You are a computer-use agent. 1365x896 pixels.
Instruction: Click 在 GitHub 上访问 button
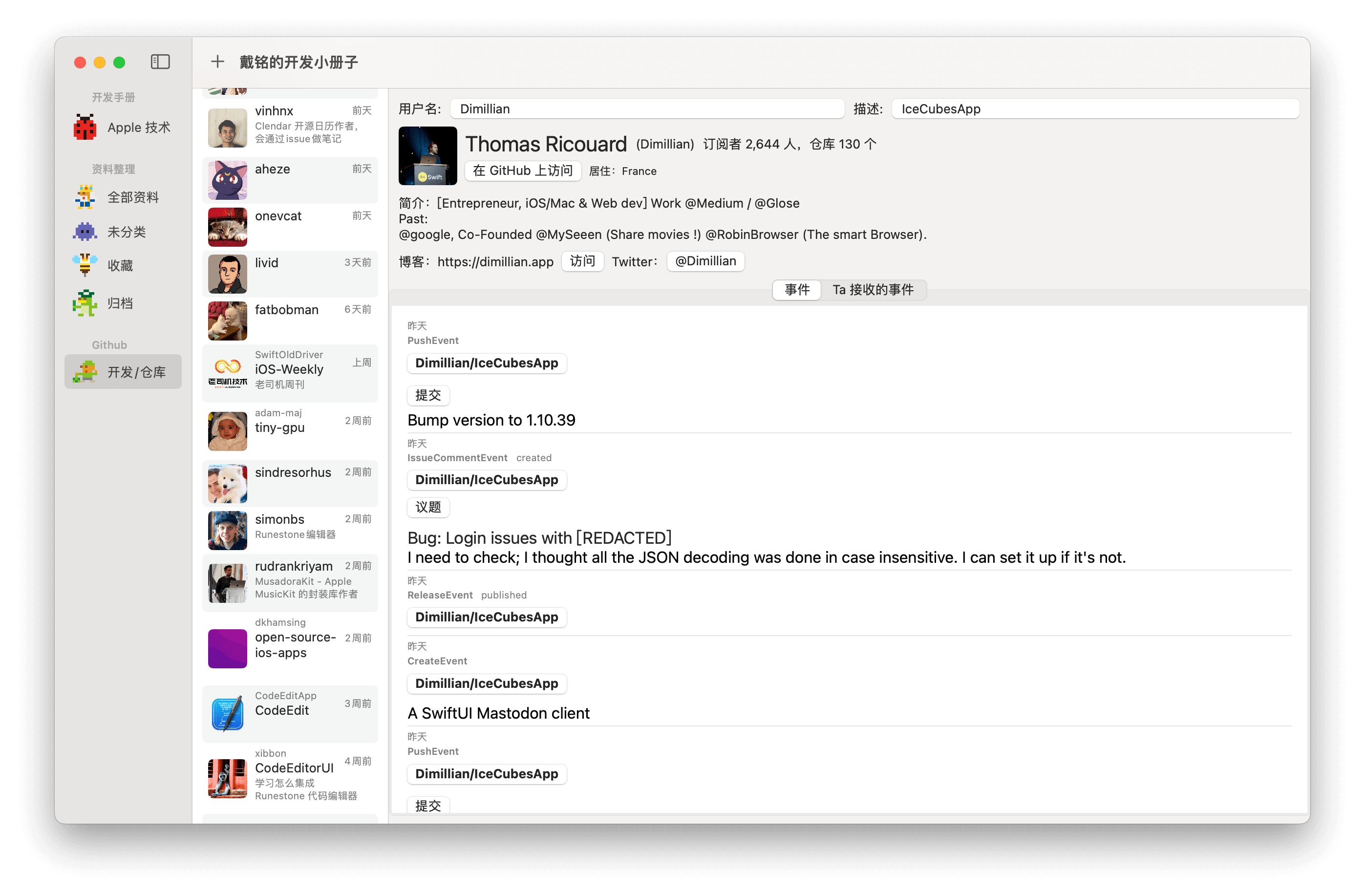coord(522,171)
